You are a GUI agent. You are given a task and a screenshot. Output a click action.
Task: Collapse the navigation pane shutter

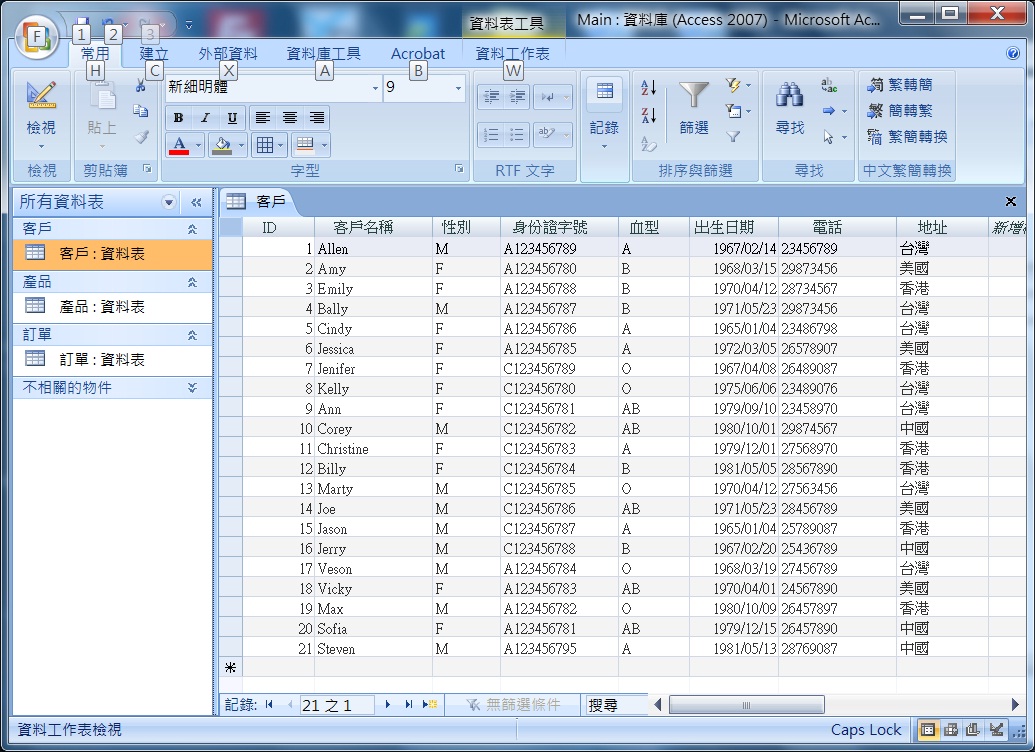click(x=196, y=202)
